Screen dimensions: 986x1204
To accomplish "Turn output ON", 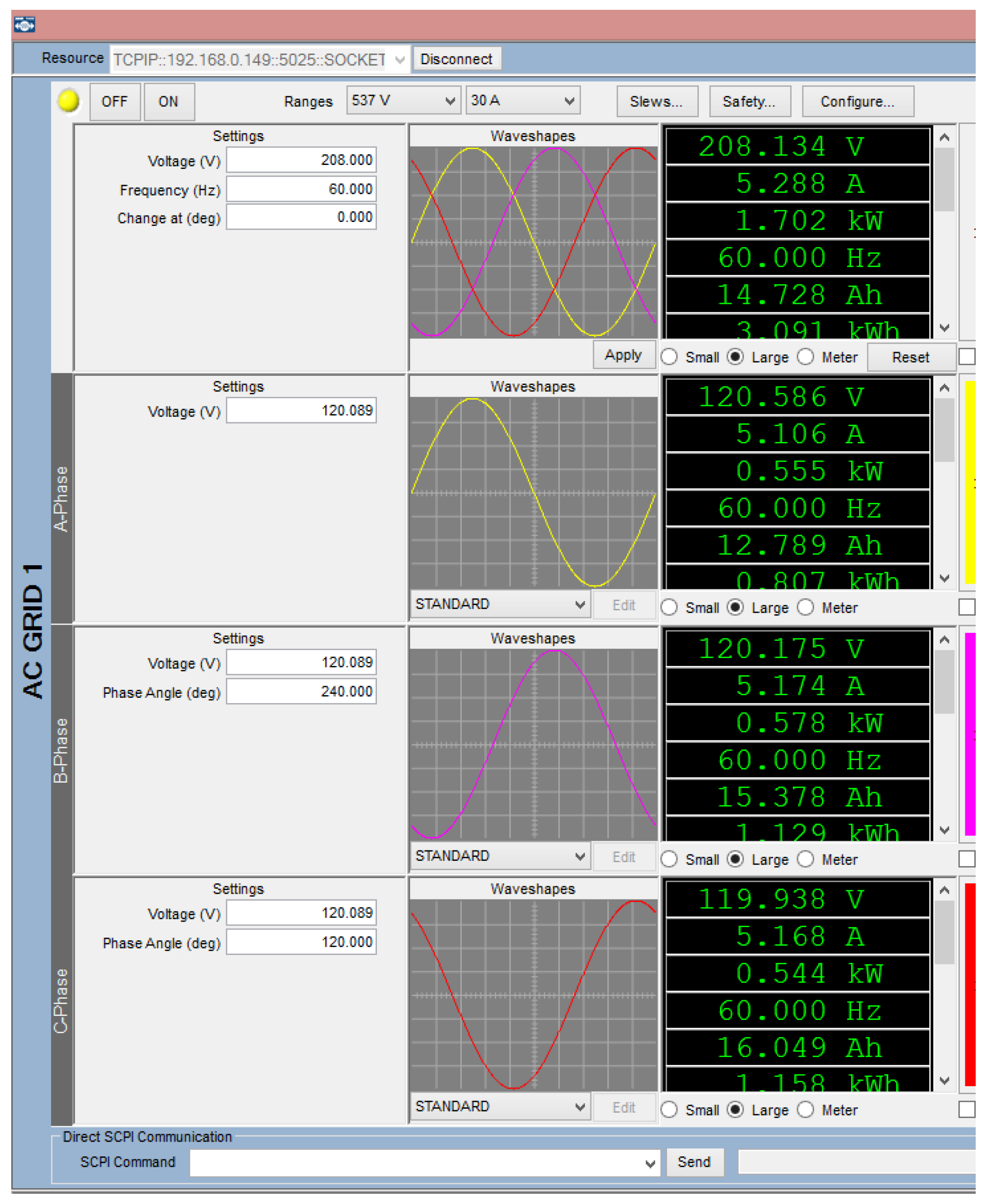I will tap(169, 102).
